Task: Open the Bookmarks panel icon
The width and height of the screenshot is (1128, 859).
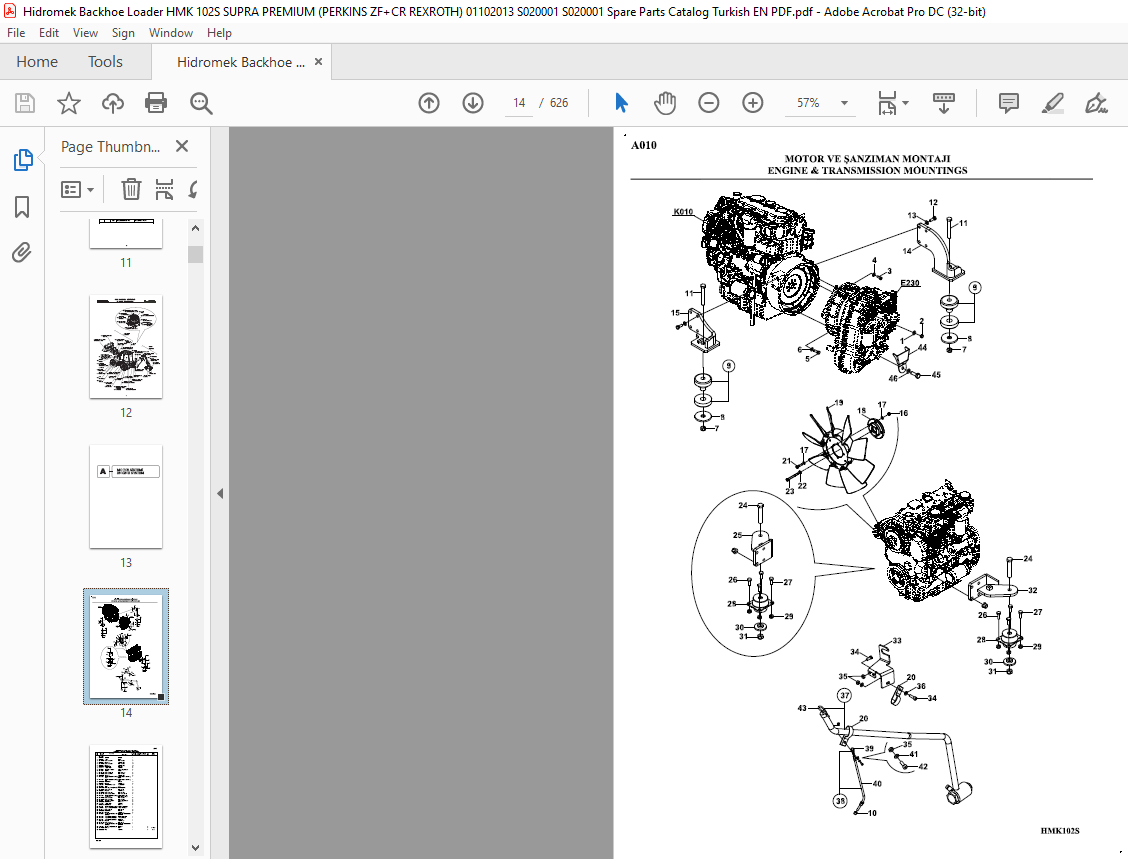Action: pyautogui.click(x=22, y=207)
